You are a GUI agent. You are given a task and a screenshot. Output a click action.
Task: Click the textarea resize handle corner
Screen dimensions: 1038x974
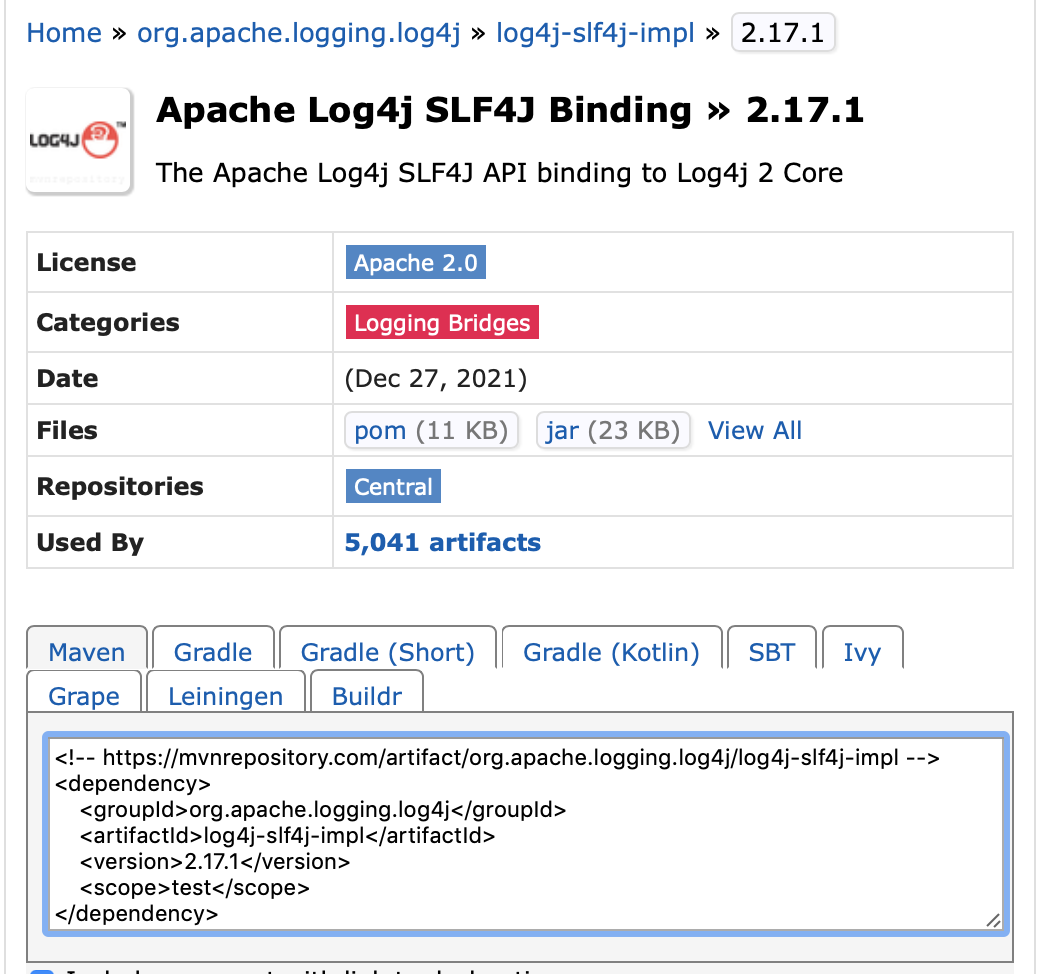(993, 920)
